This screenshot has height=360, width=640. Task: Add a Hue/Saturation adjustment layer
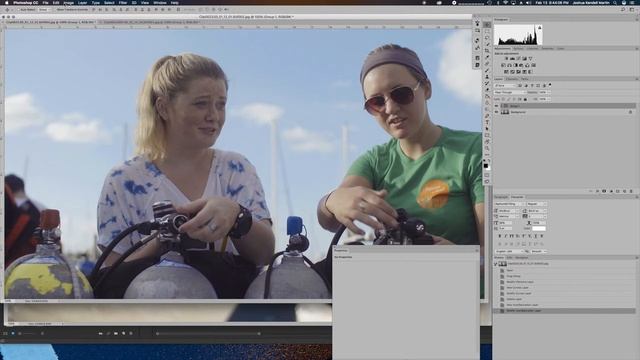coord(503,65)
